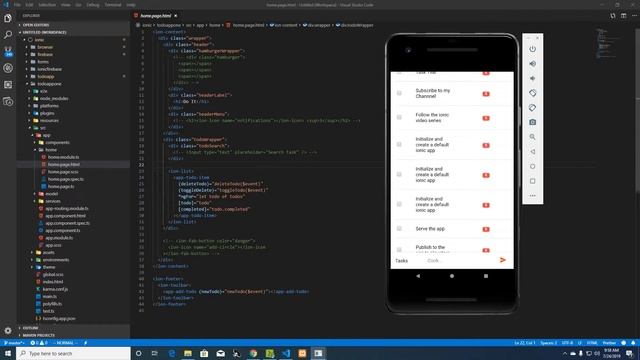Open editor More Actions ellipsis

tap(634, 16)
